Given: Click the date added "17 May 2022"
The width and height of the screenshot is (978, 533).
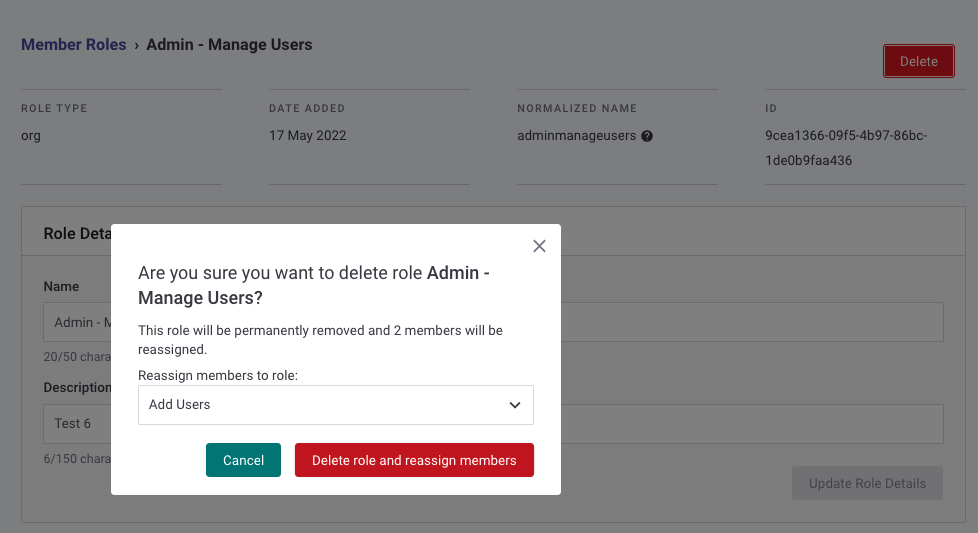Looking at the screenshot, I should tap(308, 135).
